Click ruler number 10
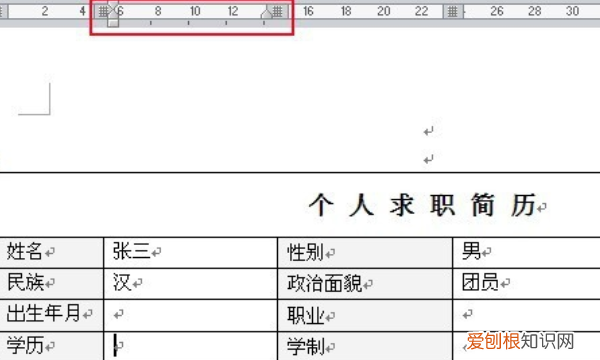The width and height of the screenshot is (600, 360). pyautogui.click(x=195, y=11)
